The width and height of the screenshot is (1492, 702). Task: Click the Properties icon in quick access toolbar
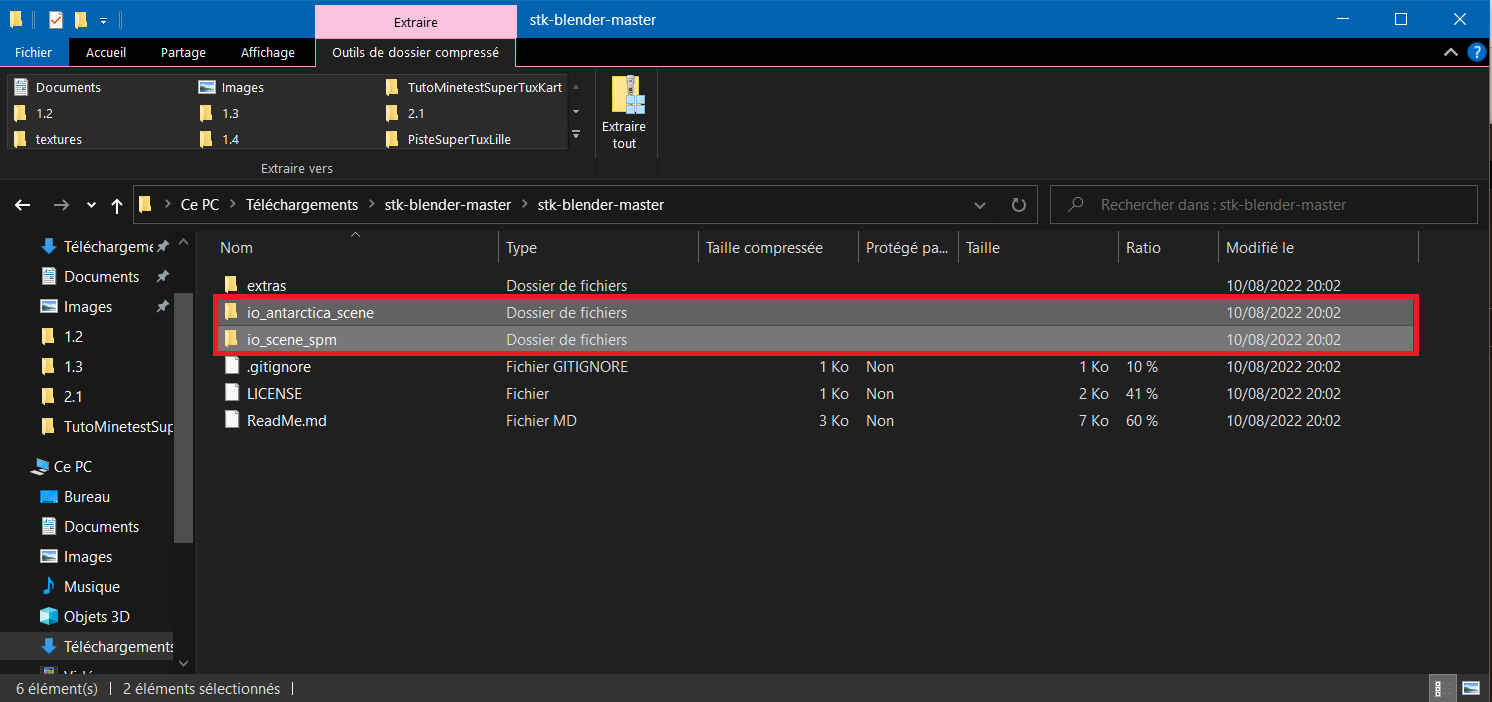[56, 19]
